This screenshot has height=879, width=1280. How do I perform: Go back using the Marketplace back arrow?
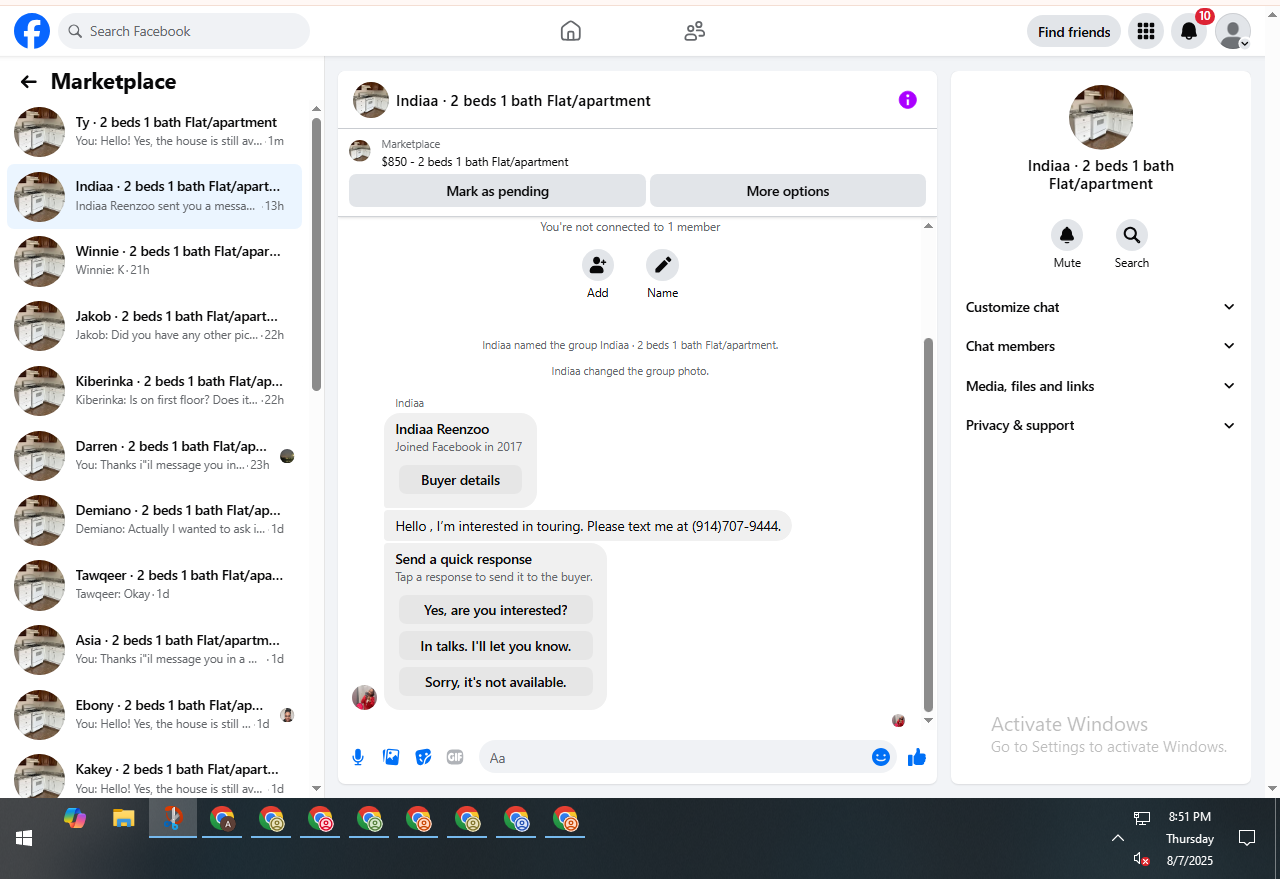click(28, 82)
